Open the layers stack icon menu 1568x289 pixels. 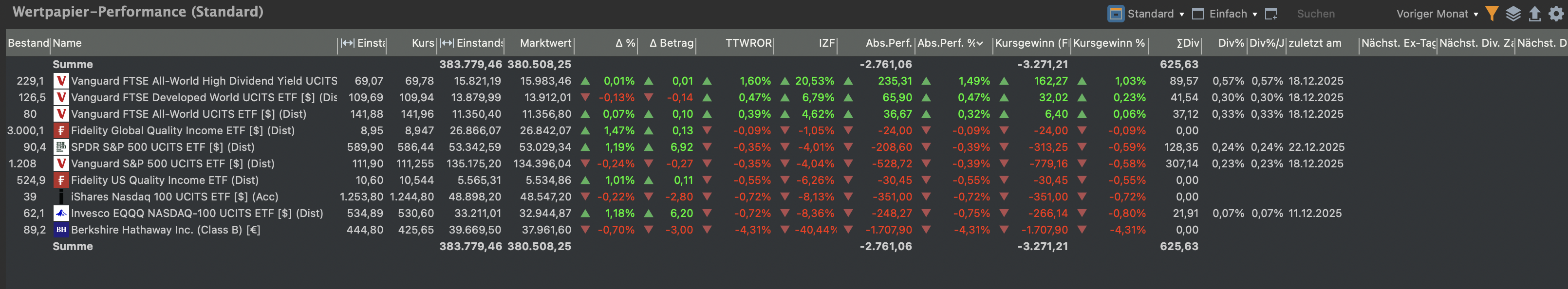[x=1513, y=14]
